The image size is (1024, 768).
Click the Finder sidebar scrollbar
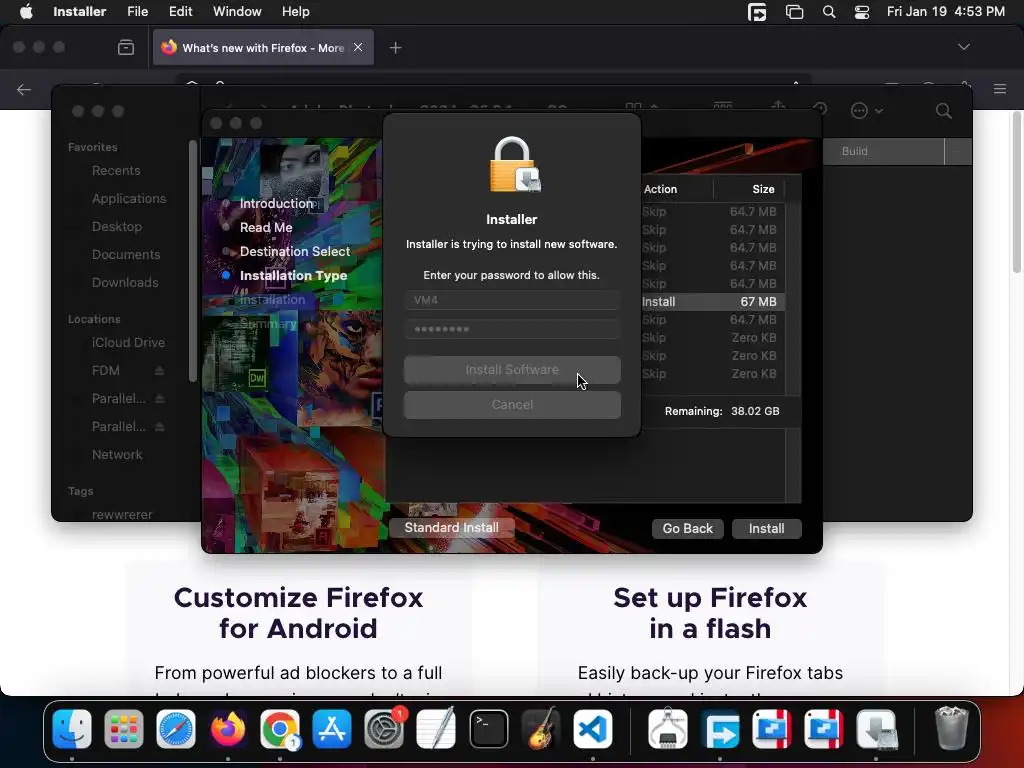pyautogui.click(x=192, y=261)
